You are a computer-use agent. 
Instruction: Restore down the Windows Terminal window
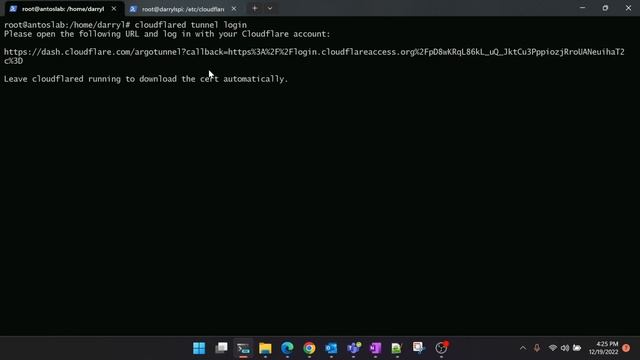tap(605, 8)
